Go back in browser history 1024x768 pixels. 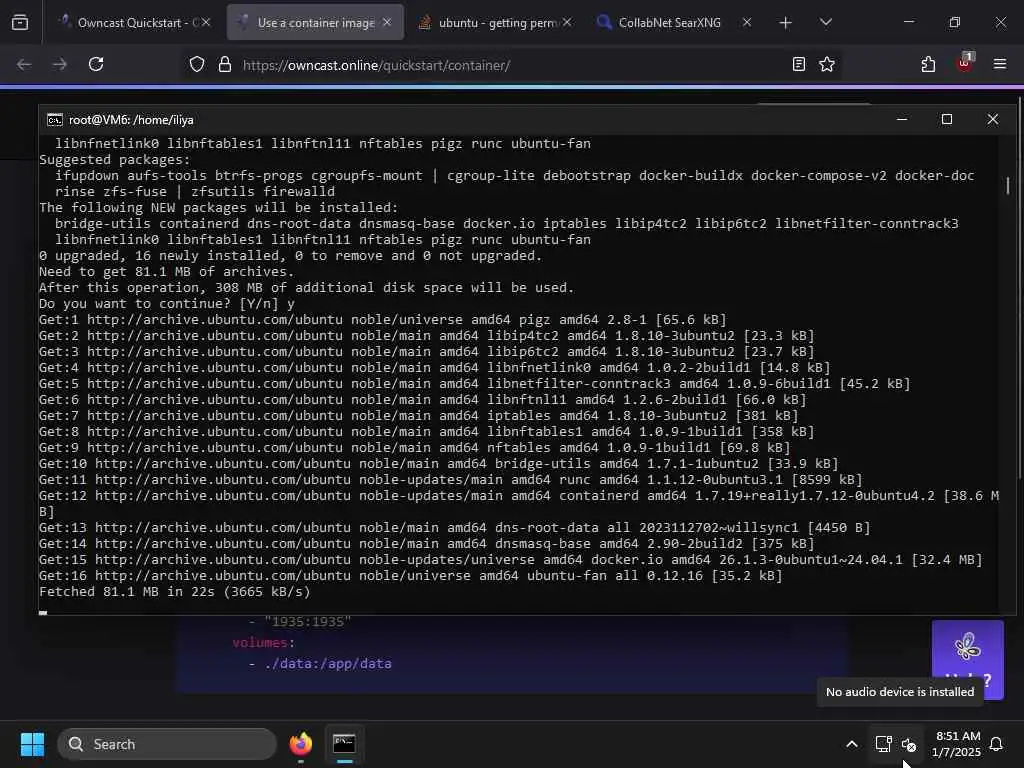tap(24, 65)
